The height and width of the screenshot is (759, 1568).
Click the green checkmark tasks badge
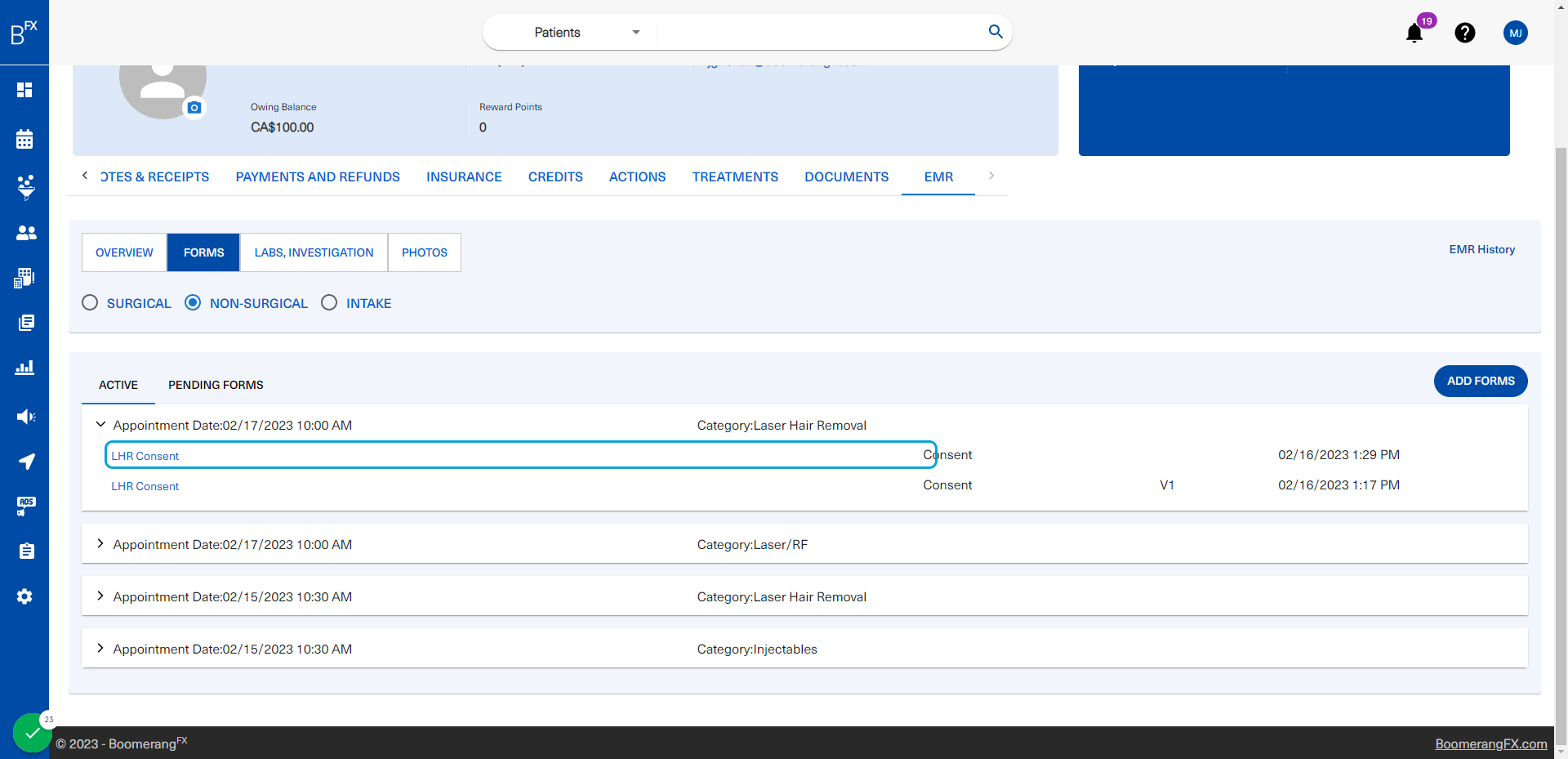pos(32,733)
